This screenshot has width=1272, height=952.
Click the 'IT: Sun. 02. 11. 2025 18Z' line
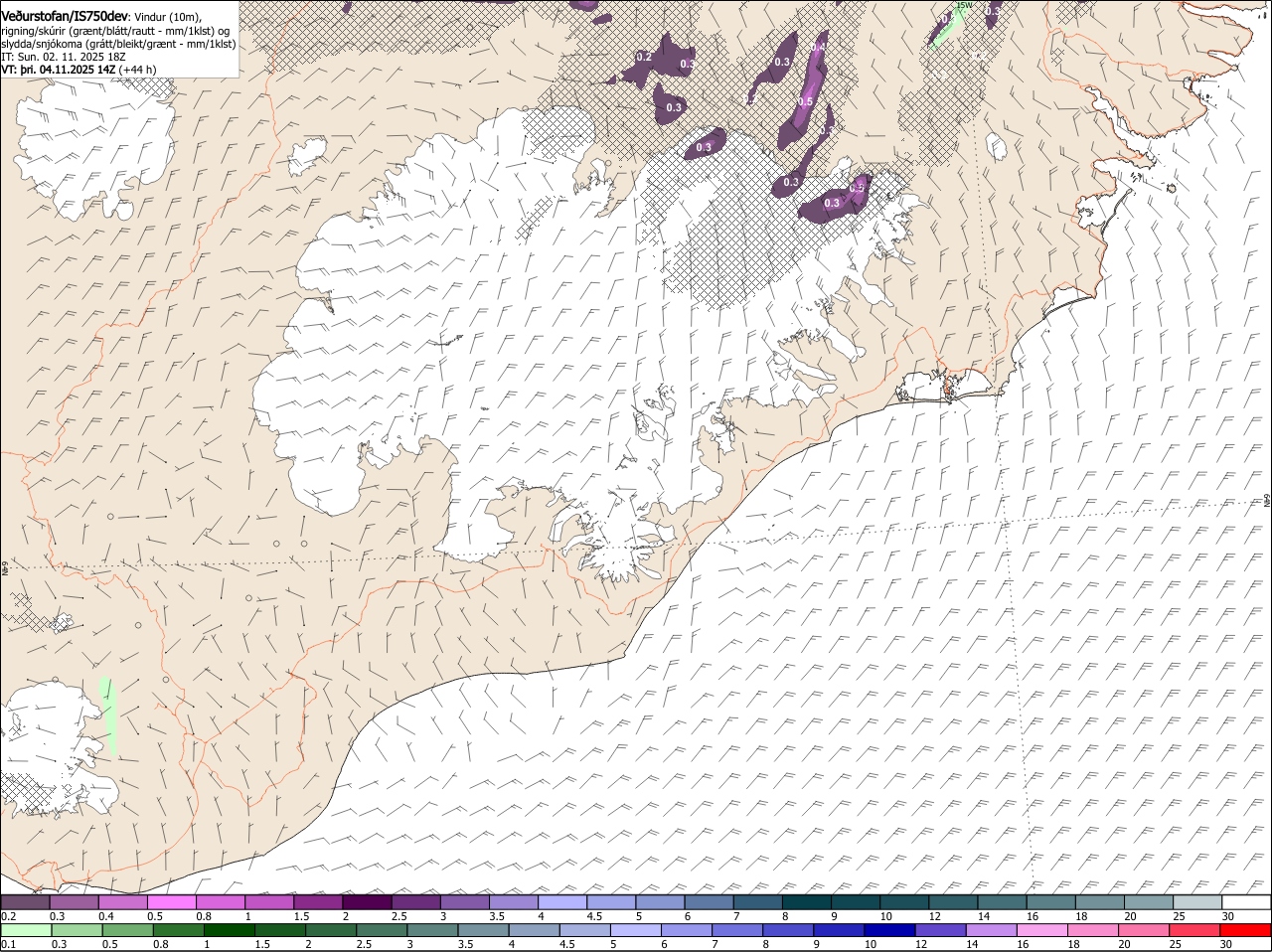point(63,57)
